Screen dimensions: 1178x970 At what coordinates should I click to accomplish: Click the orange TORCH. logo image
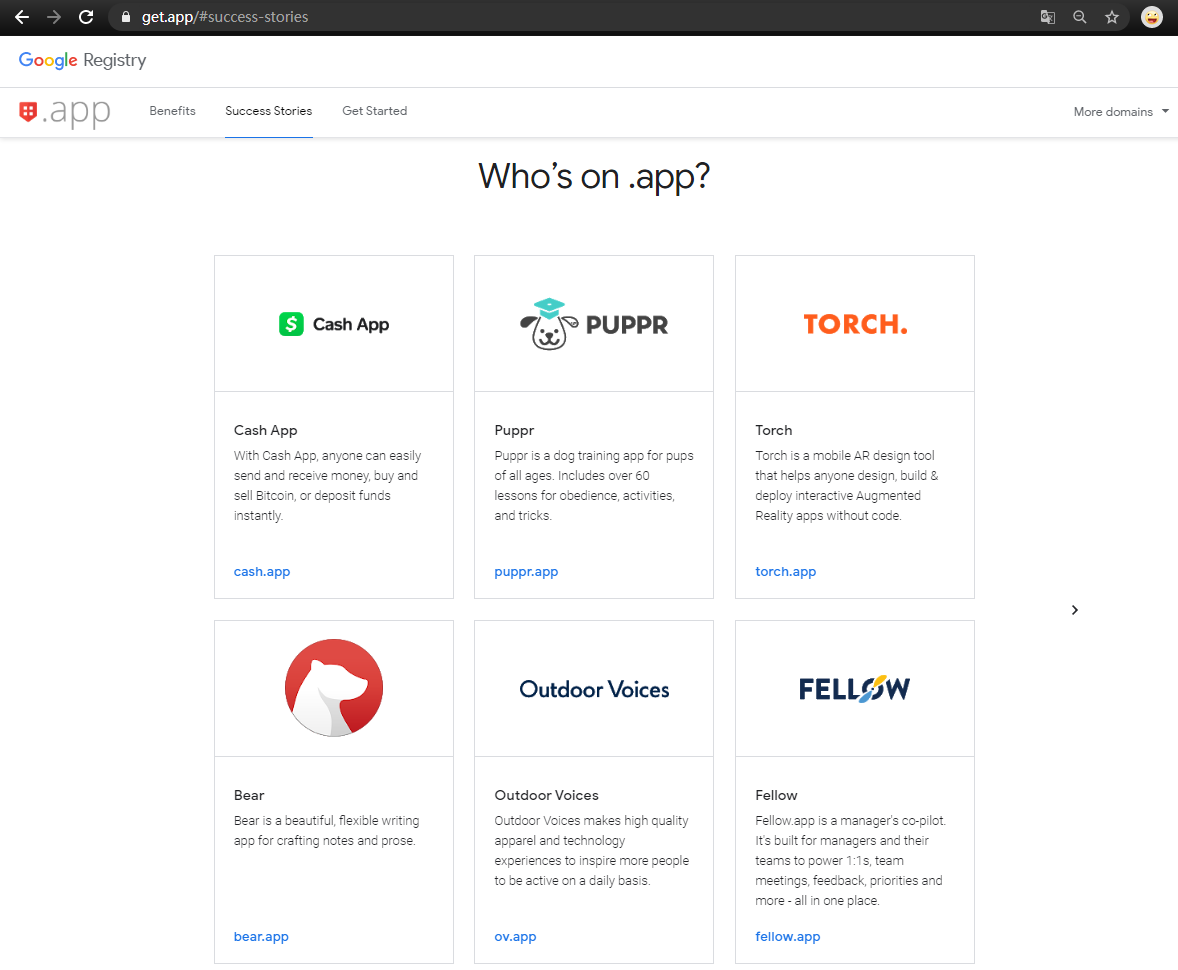coord(855,324)
